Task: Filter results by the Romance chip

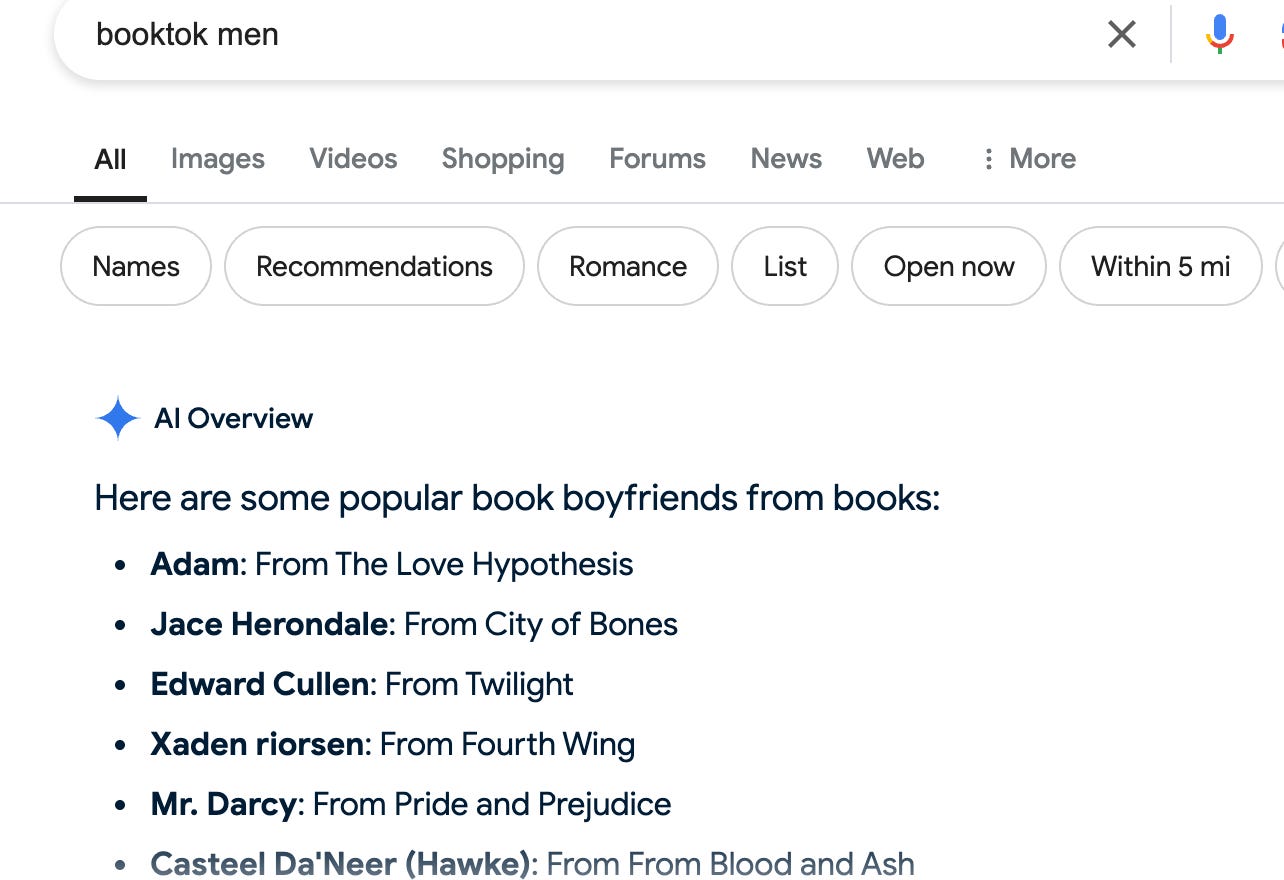Action: 628,266
